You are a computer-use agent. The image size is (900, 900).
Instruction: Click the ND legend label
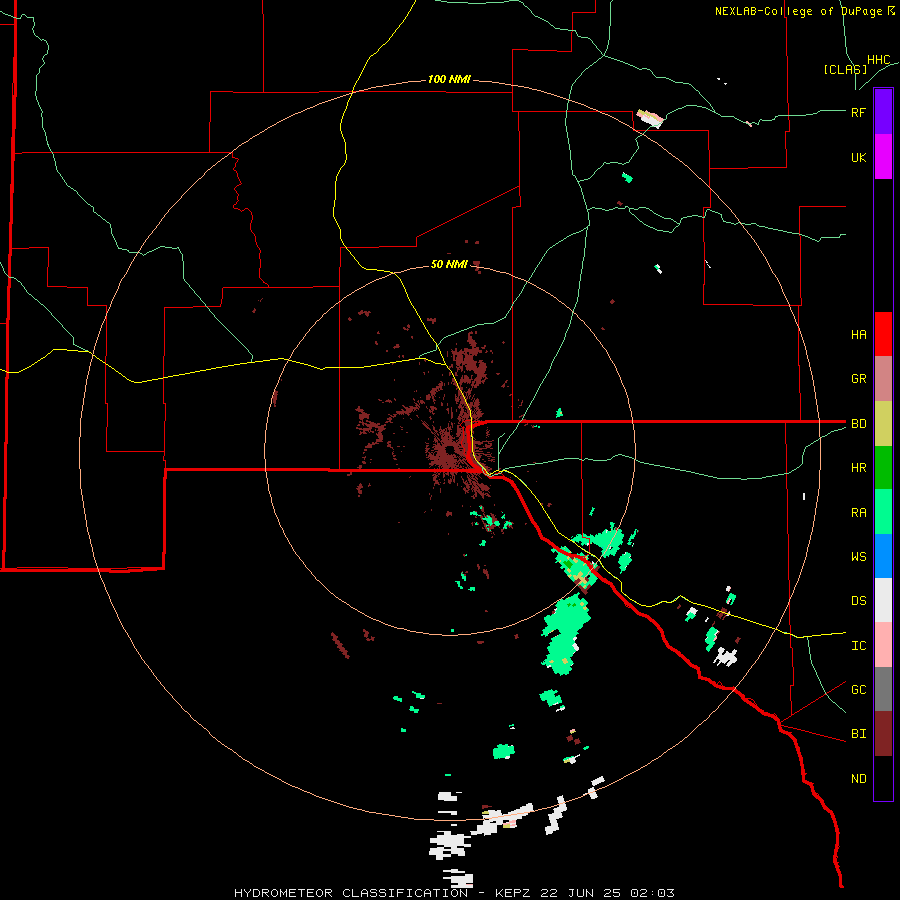pyautogui.click(x=859, y=779)
